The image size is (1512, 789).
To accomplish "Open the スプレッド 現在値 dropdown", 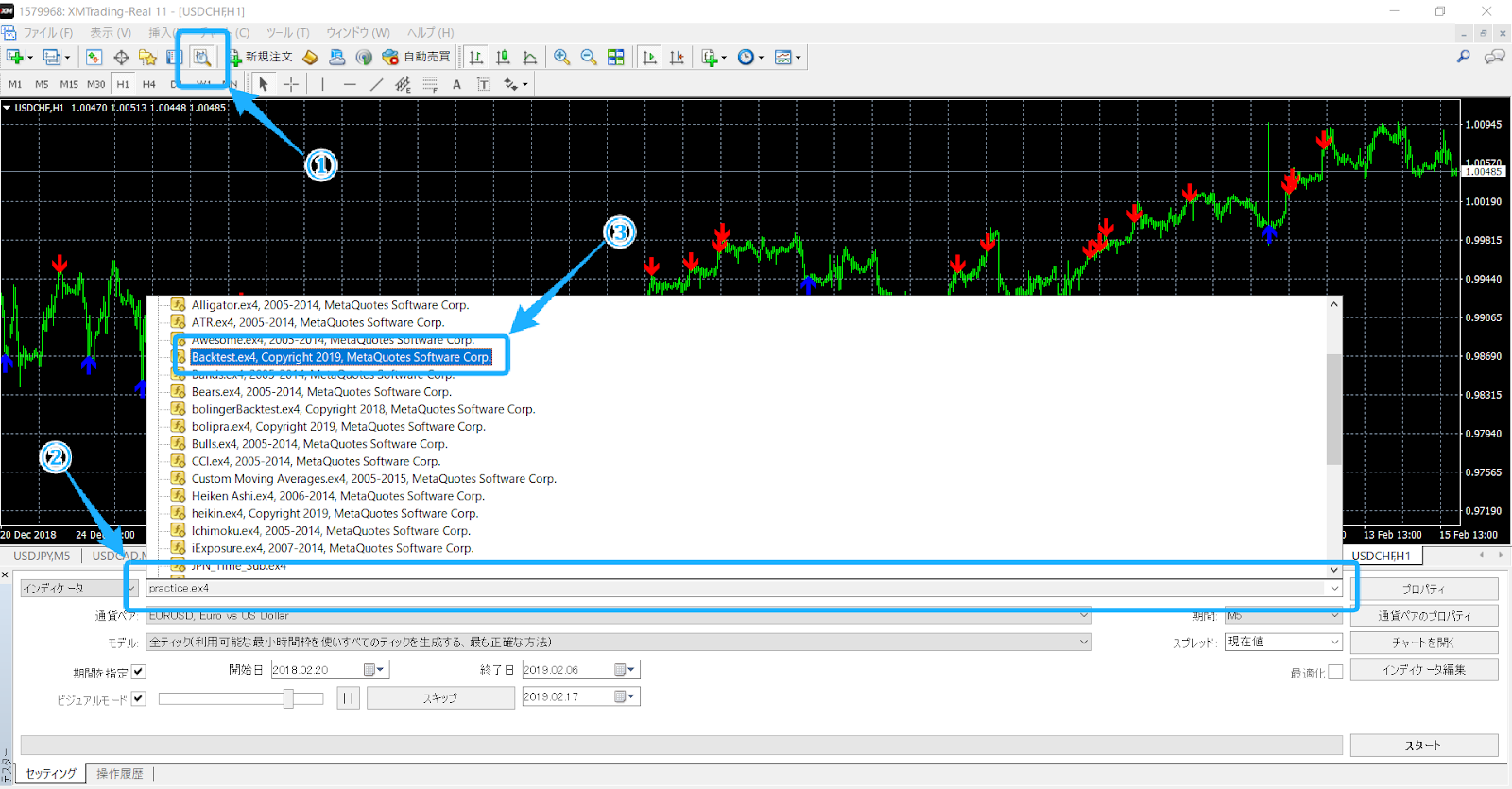I will pyautogui.click(x=1334, y=642).
